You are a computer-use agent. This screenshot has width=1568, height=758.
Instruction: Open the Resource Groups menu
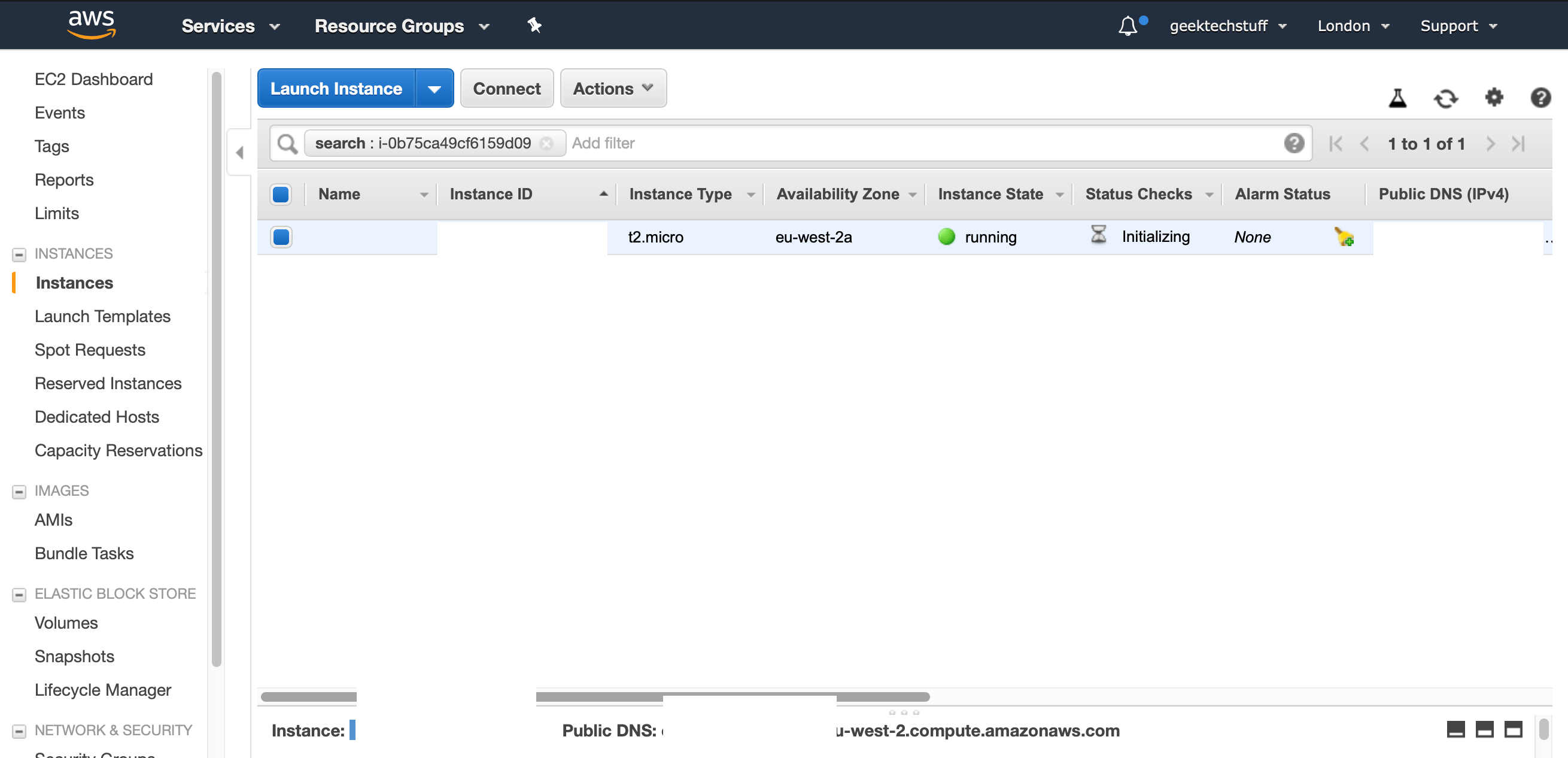click(x=402, y=26)
